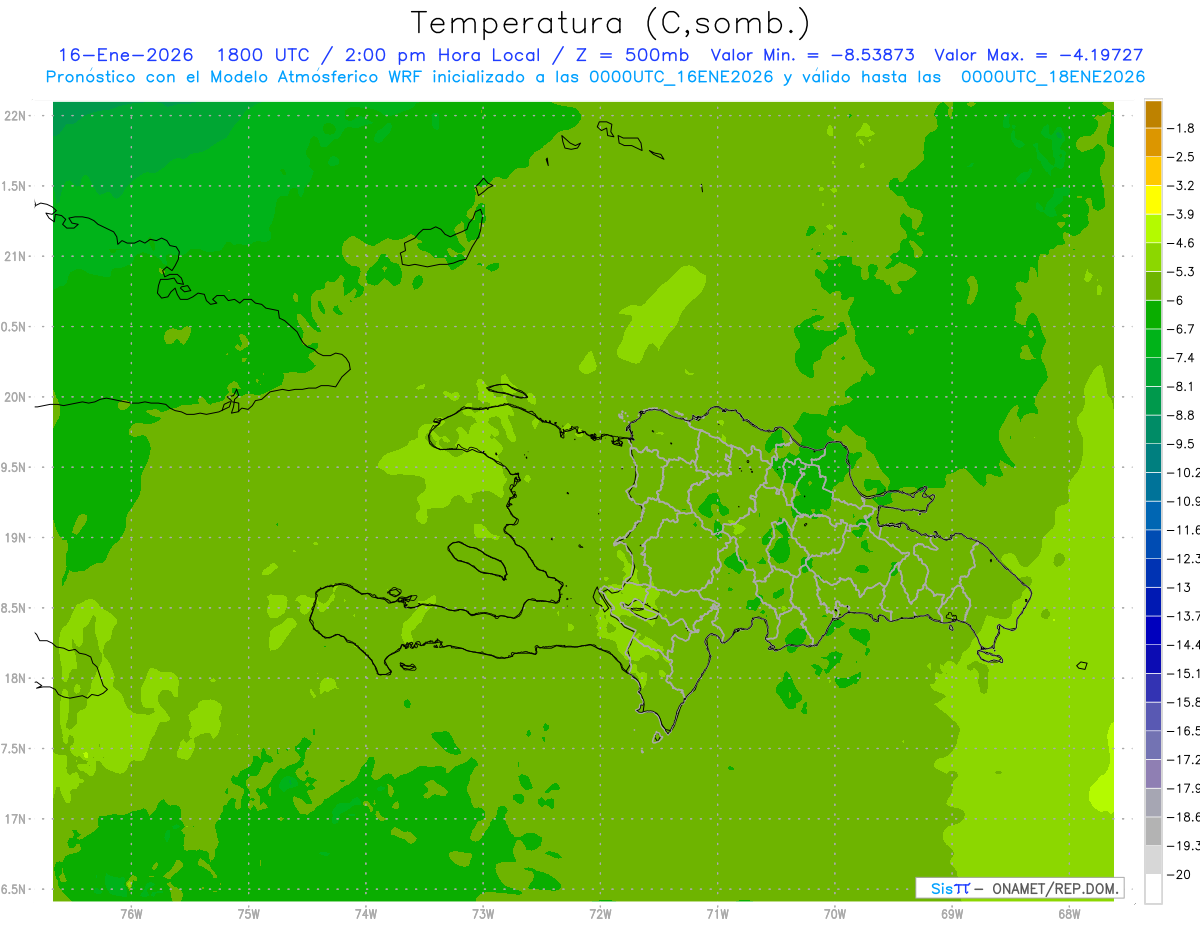Viewport: 1200px width, 927px height.
Task: Click "Valor Min. = -8.53873" text
Action: [x=812, y=55]
